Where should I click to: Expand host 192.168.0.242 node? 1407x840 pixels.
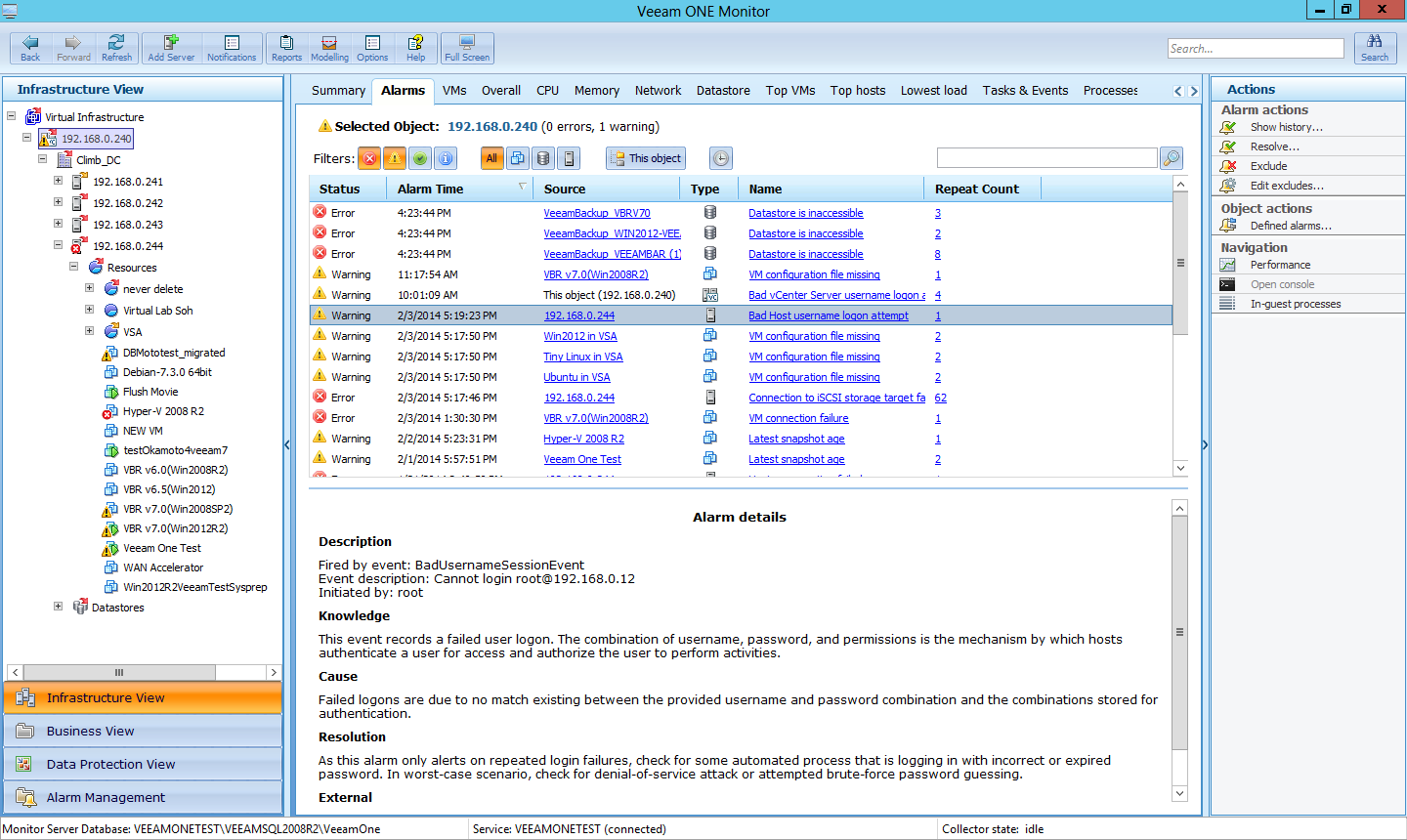(59, 202)
